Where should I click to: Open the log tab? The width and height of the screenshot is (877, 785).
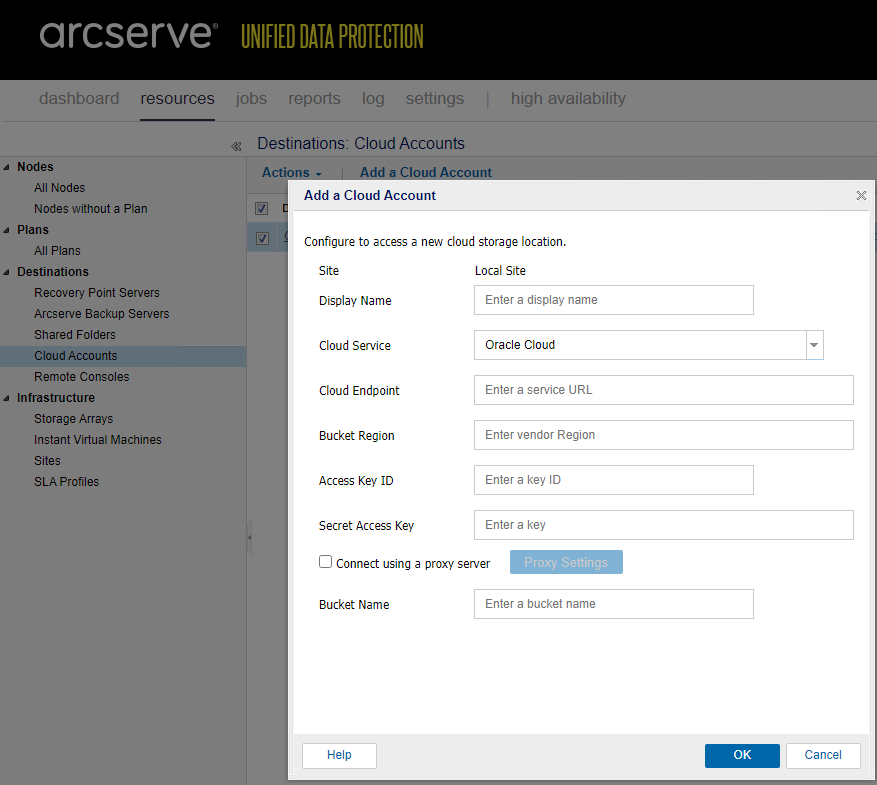click(x=373, y=98)
